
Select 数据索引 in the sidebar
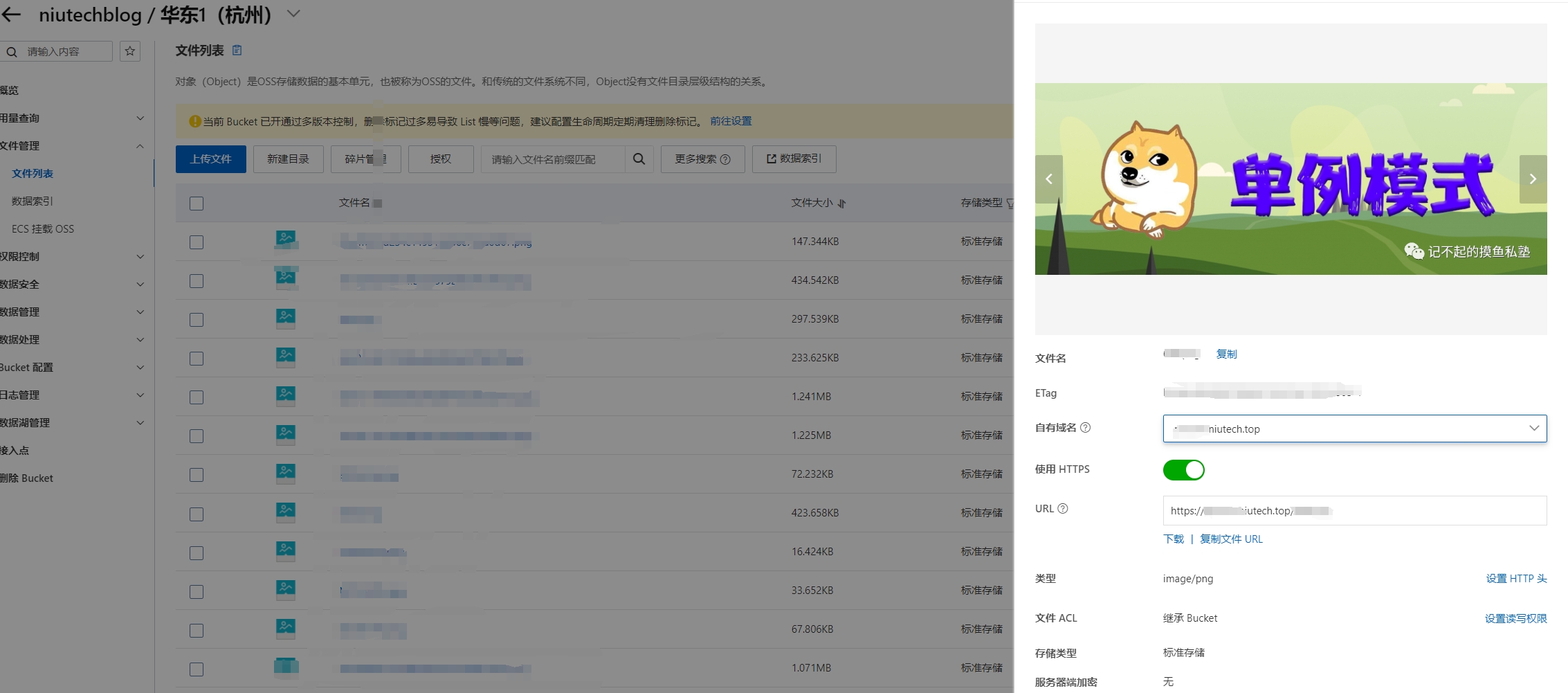pyautogui.click(x=33, y=201)
